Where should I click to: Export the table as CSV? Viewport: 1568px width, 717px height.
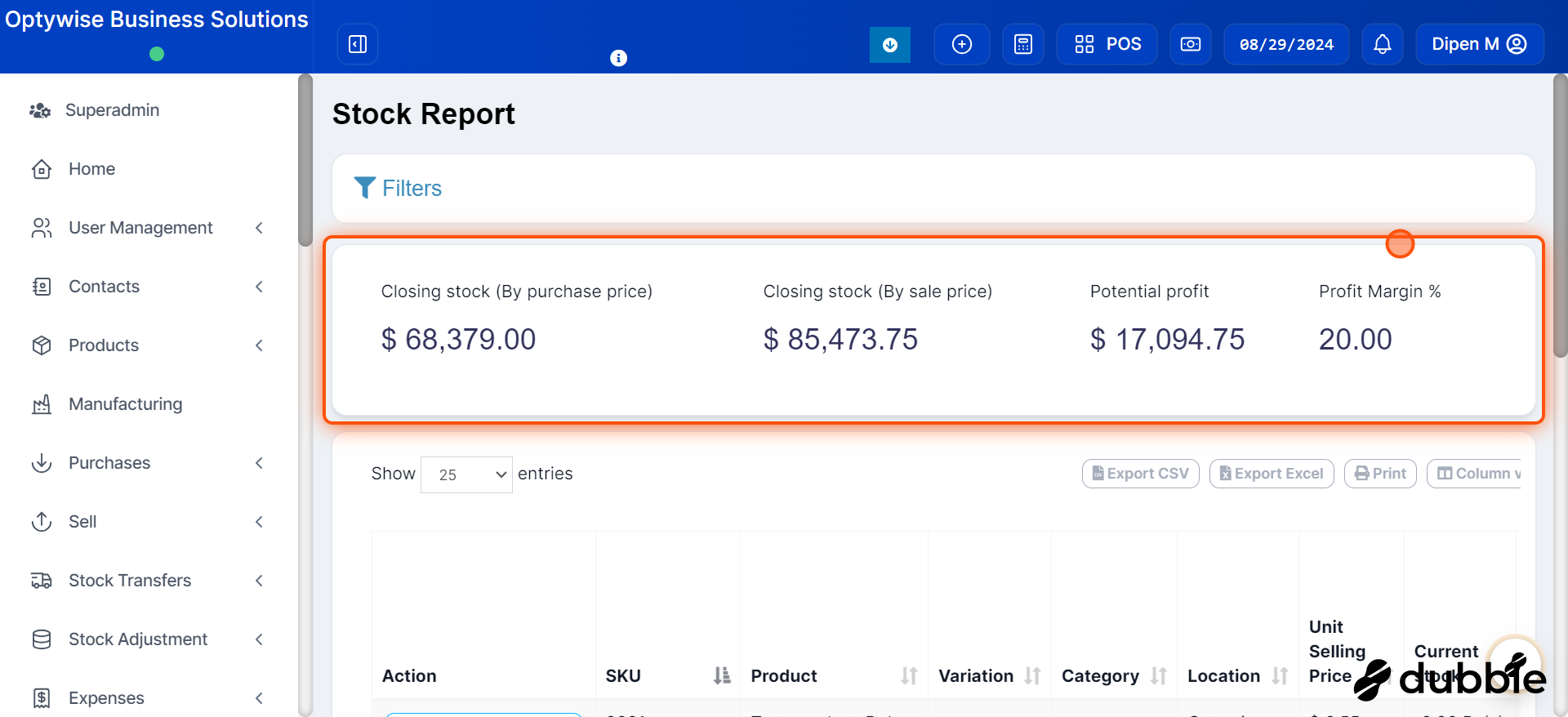(1141, 474)
